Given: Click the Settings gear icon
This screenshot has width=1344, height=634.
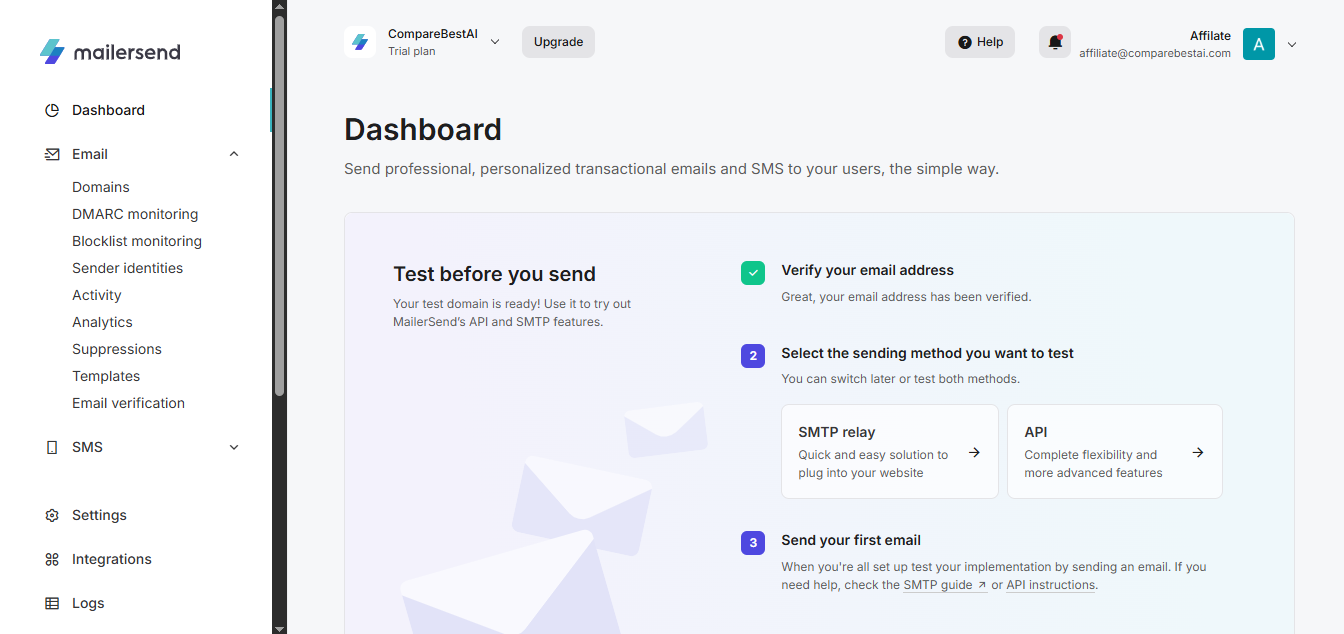Looking at the screenshot, I should 52,515.
